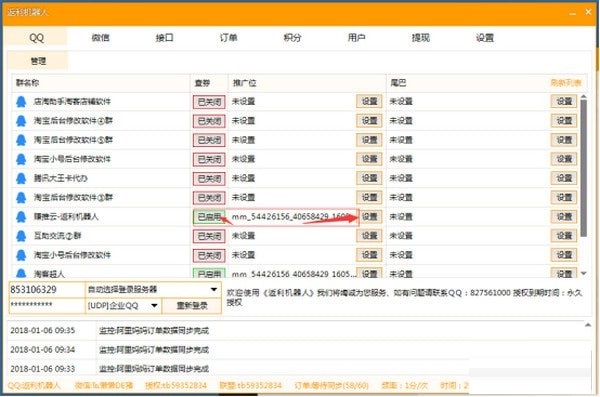Click the penguin icon beside 互助交流②群
600x397 pixels.
[21, 236]
